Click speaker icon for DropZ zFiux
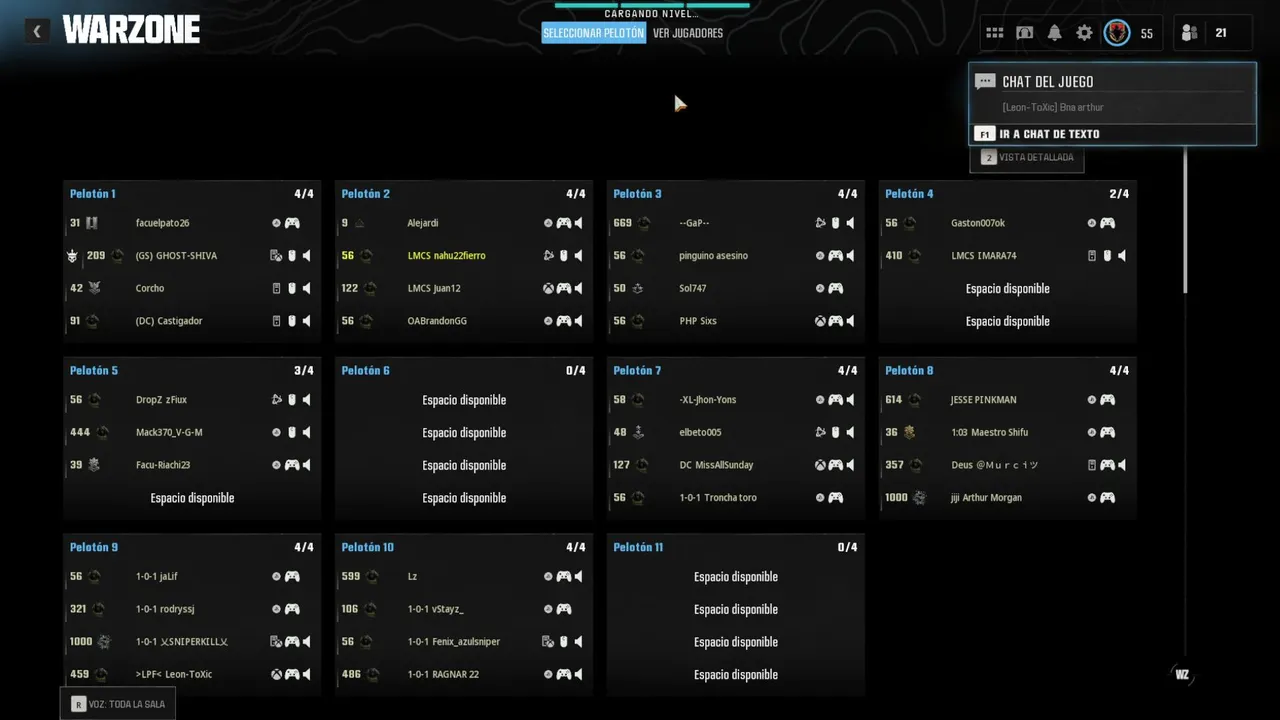 [306, 400]
